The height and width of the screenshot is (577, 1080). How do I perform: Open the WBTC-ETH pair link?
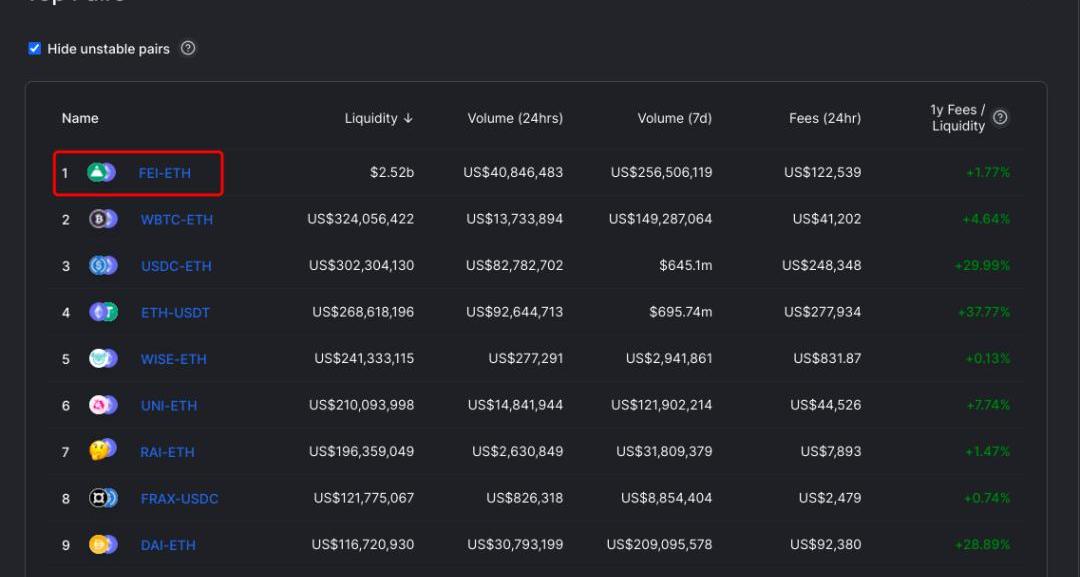point(176,220)
